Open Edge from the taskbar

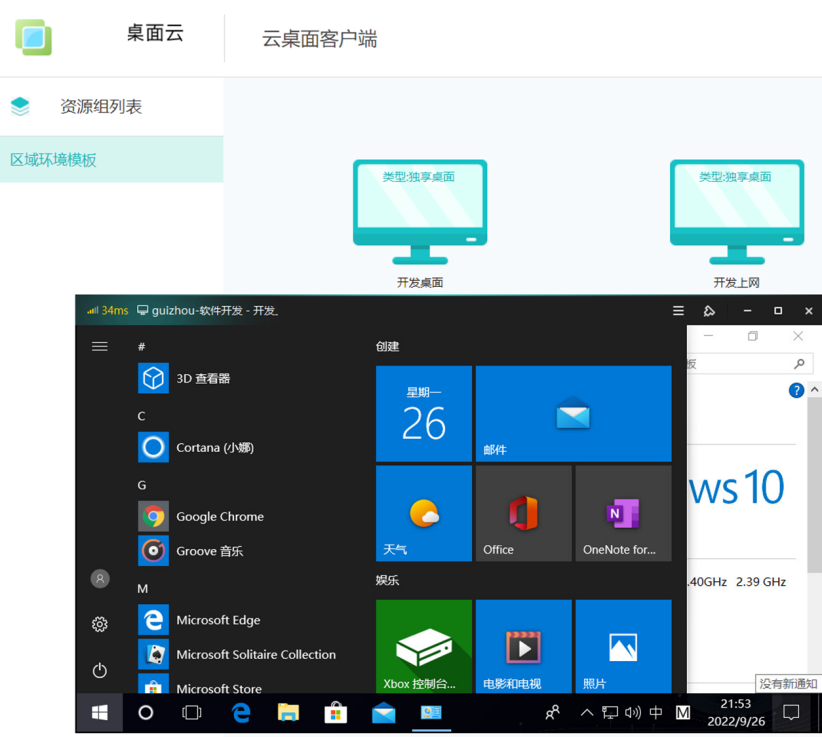(x=241, y=712)
